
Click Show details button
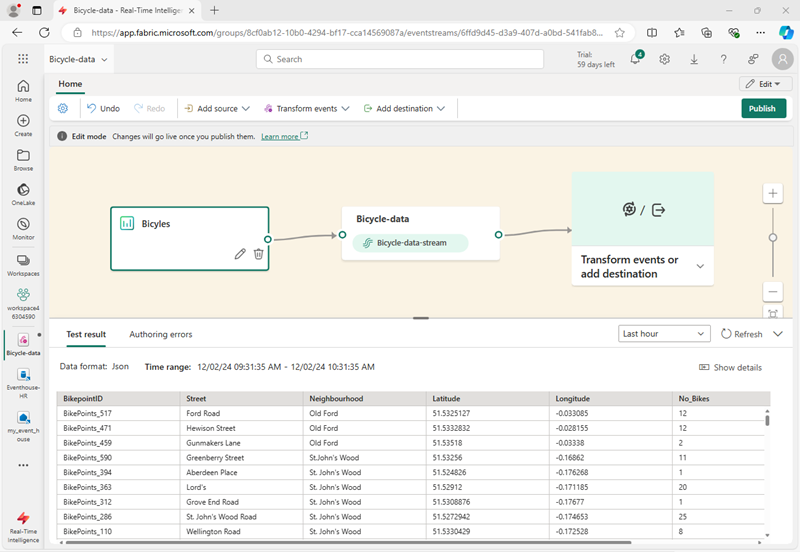tap(730, 367)
